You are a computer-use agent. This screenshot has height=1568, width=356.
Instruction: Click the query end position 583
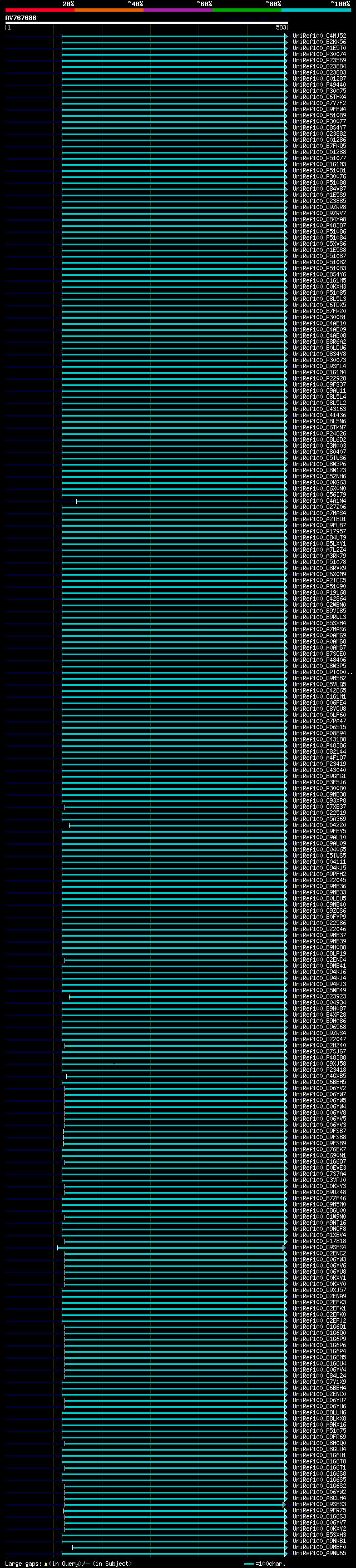click(280, 27)
